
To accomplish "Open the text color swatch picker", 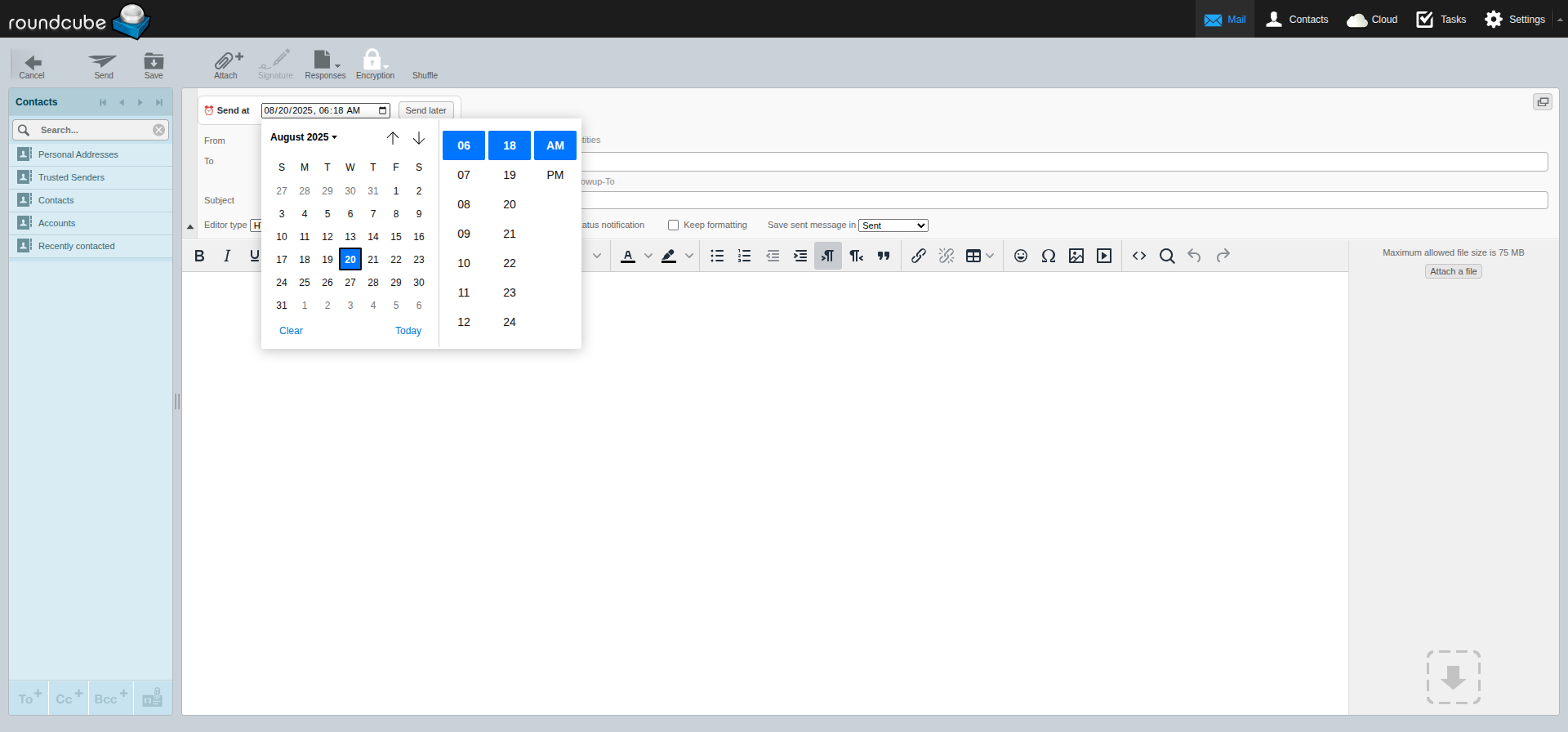I will (x=648, y=256).
